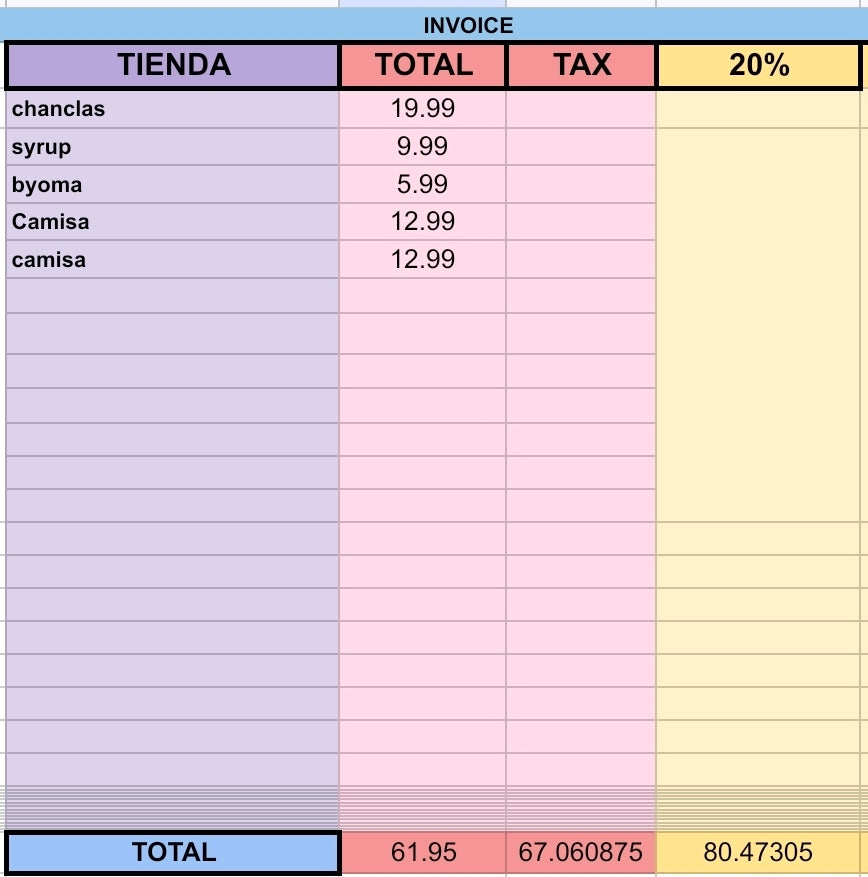Select the blue TOTAL label cell
The width and height of the screenshot is (868, 877).
pyautogui.click(x=173, y=852)
